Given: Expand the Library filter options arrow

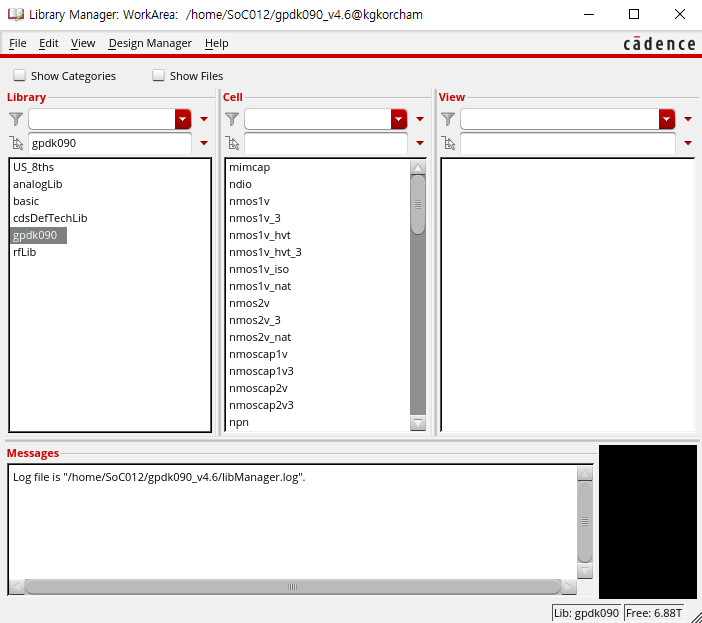Looking at the screenshot, I should coord(204,119).
